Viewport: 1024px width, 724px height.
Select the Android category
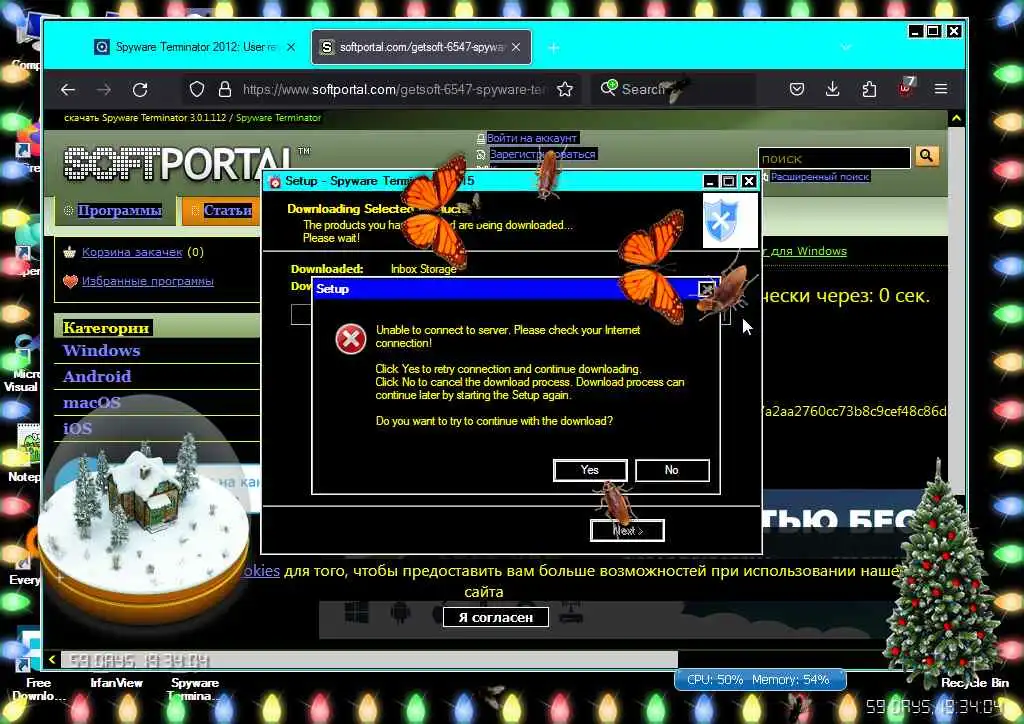(97, 377)
